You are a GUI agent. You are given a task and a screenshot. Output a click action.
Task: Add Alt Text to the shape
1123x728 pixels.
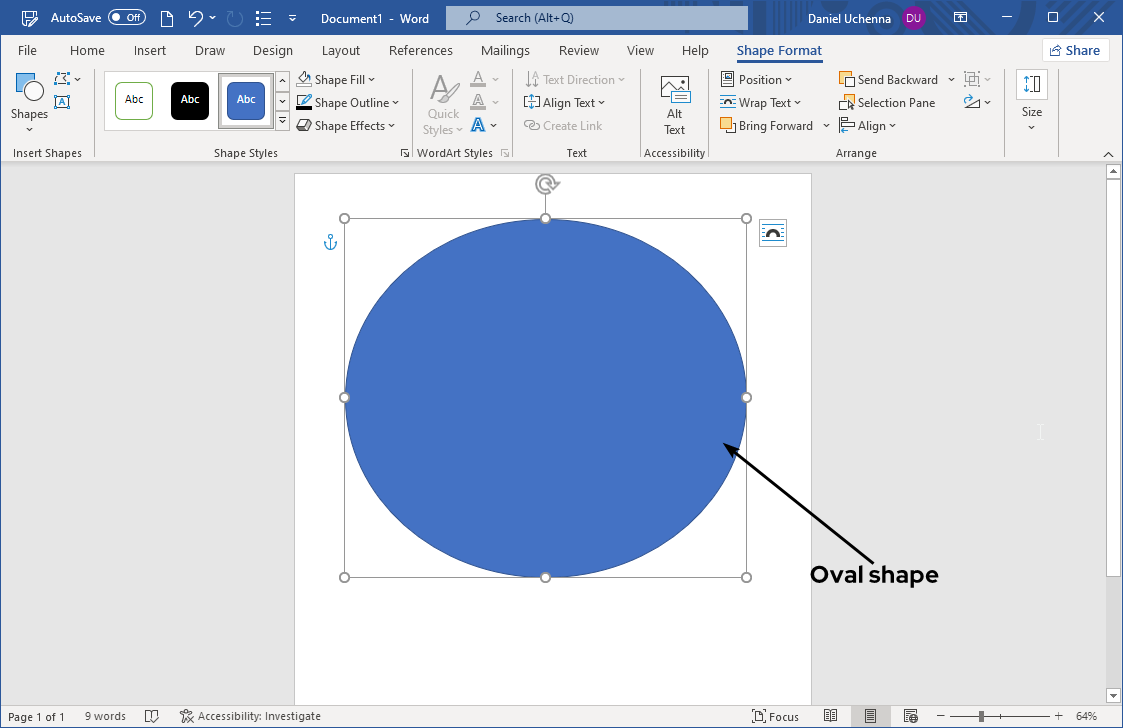(x=674, y=104)
